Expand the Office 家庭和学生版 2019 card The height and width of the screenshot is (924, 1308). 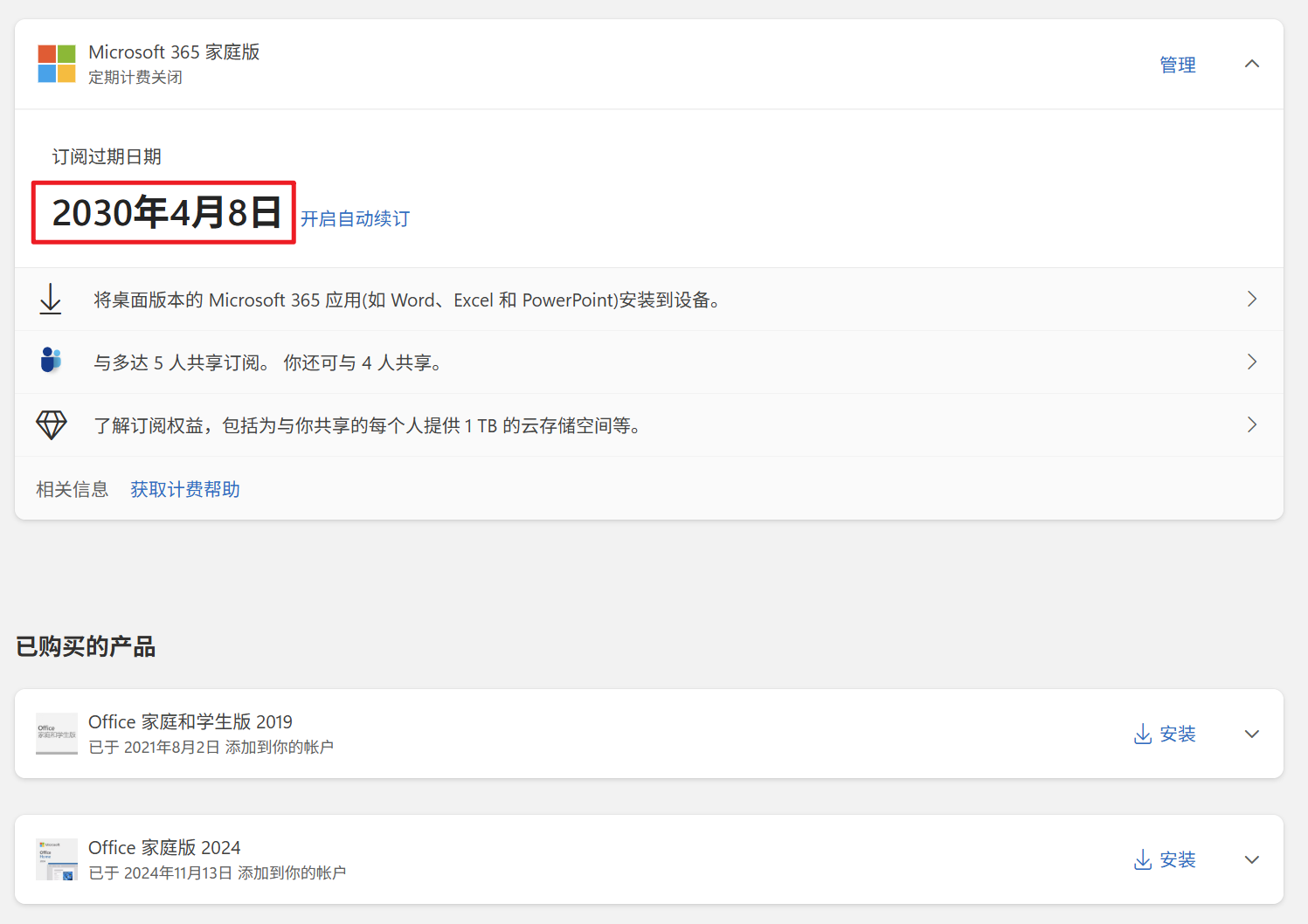tap(1252, 734)
